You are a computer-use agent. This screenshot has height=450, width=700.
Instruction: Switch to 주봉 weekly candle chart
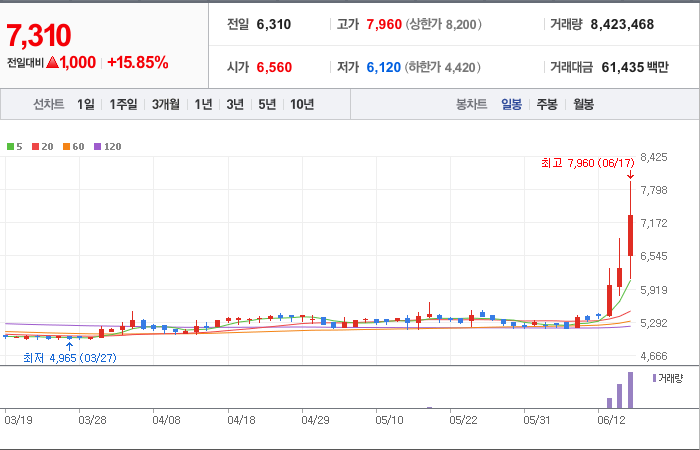click(547, 104)
